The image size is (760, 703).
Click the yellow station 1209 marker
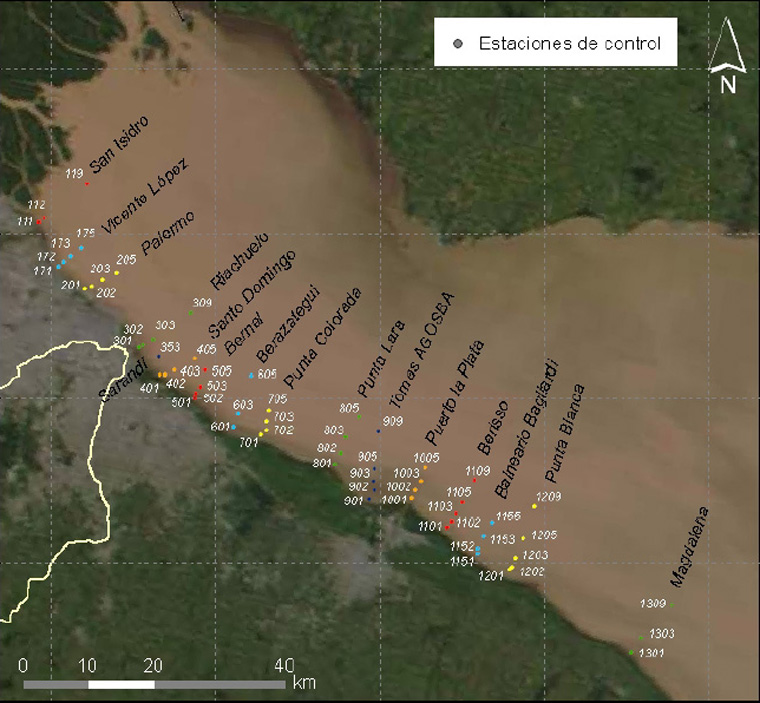coord(534,506)
